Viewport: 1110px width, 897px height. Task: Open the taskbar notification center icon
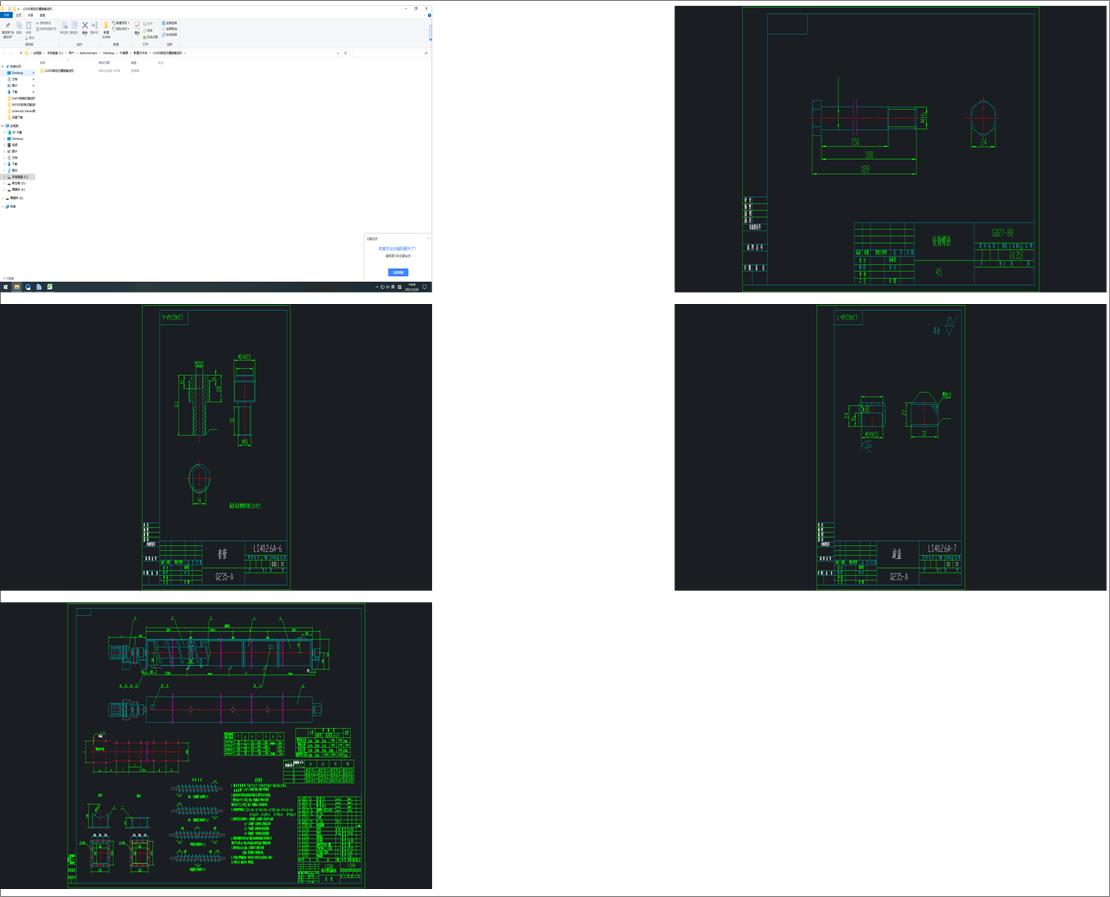tap(425, 287)
